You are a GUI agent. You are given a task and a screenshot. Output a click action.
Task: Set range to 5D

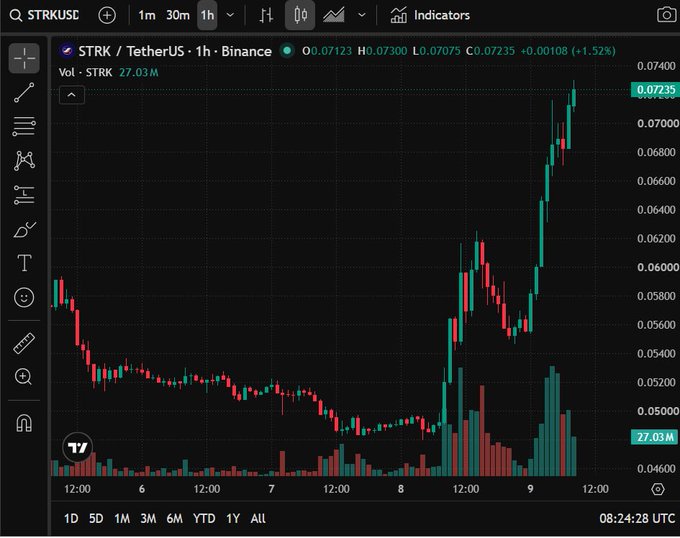(x=96, y=518)
